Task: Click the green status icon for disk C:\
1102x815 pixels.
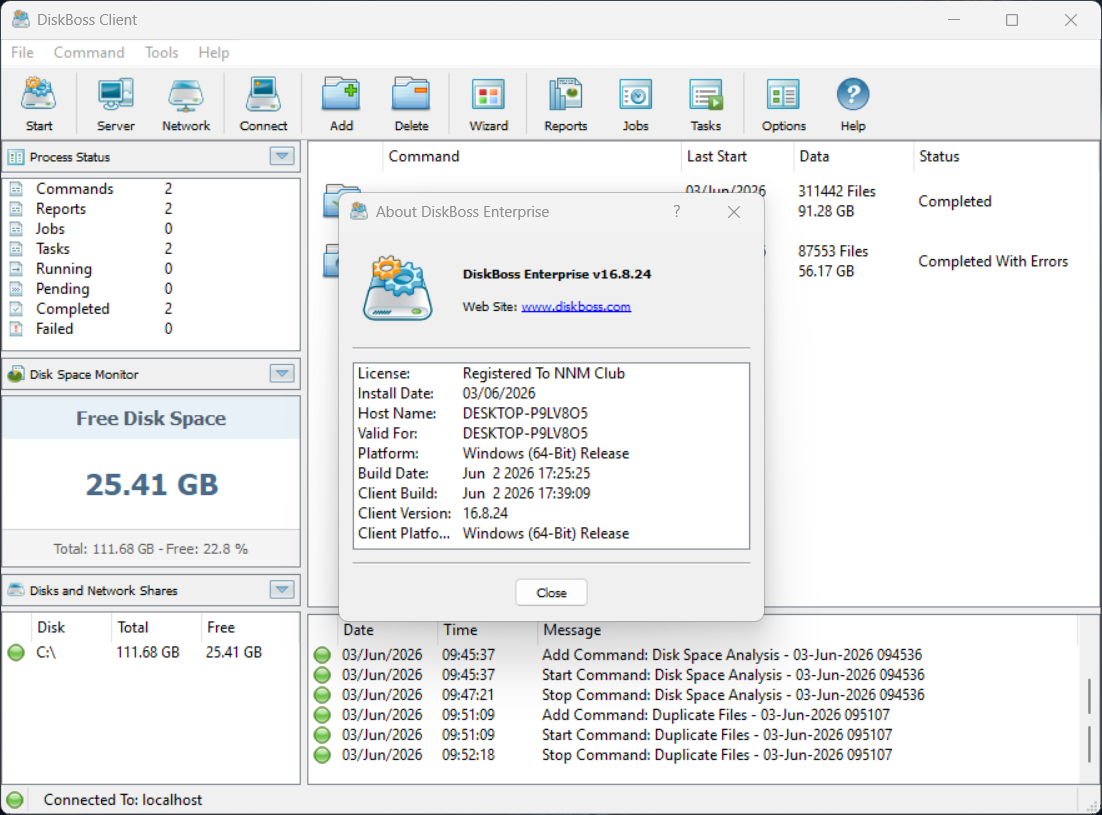Action: pos(16,653)
